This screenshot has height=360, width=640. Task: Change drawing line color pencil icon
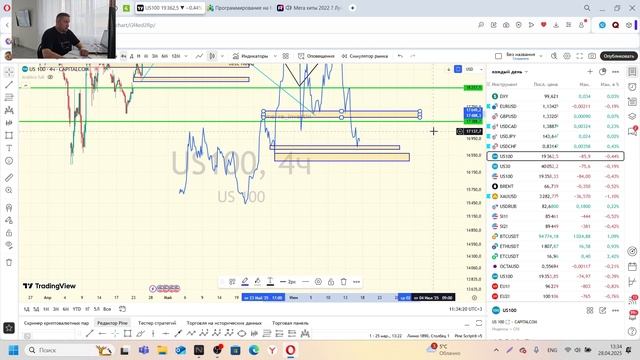click(245, 282)
